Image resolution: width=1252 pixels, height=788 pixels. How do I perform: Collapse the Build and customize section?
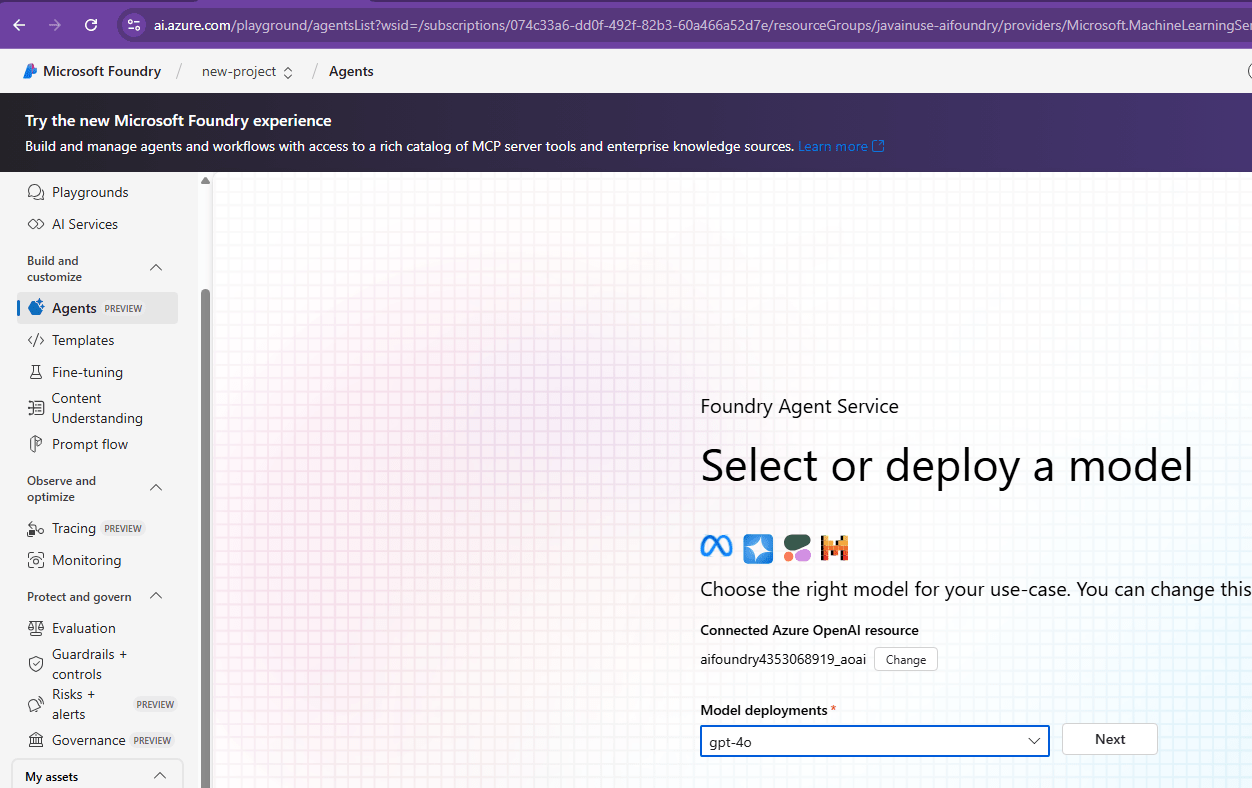(155, 267)
